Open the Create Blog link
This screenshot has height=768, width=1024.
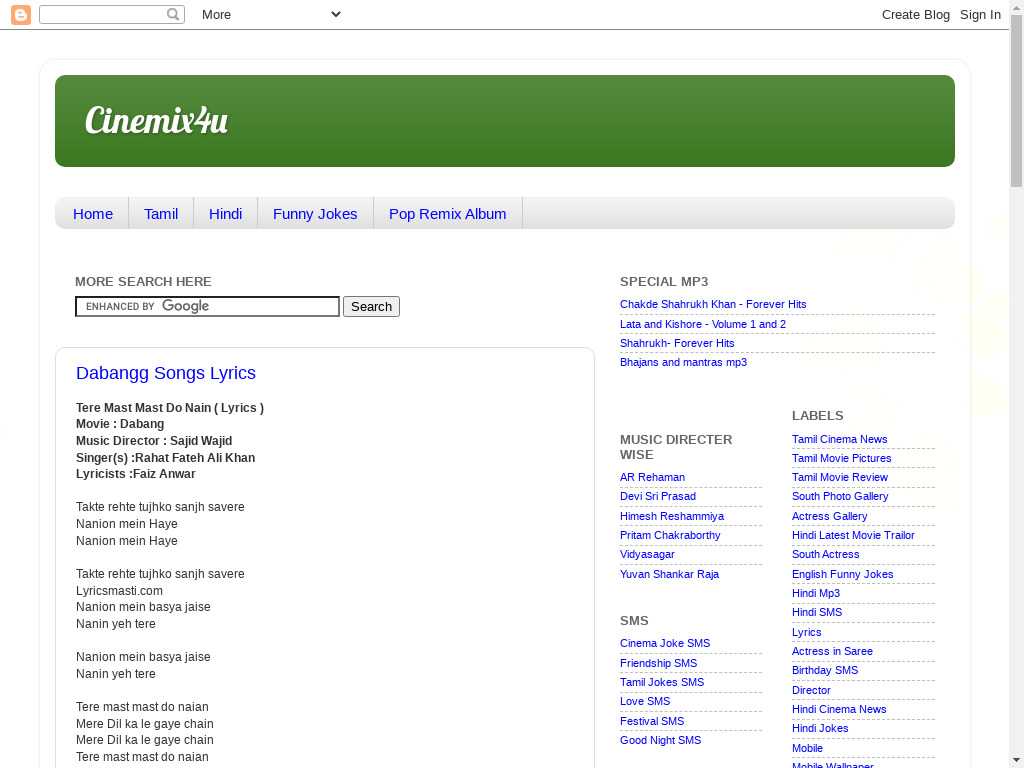[915, 14]
